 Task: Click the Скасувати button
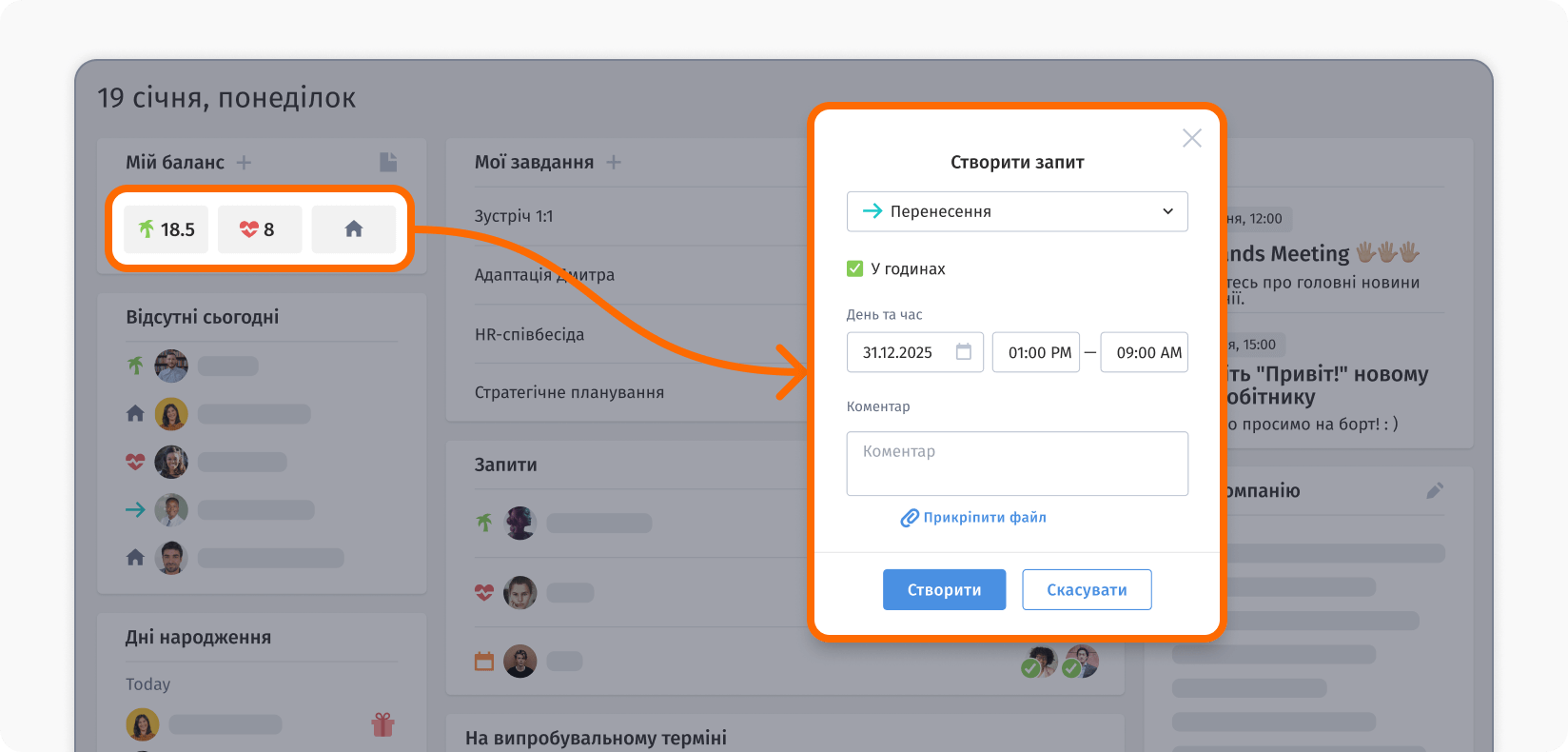pos(1087,590)
